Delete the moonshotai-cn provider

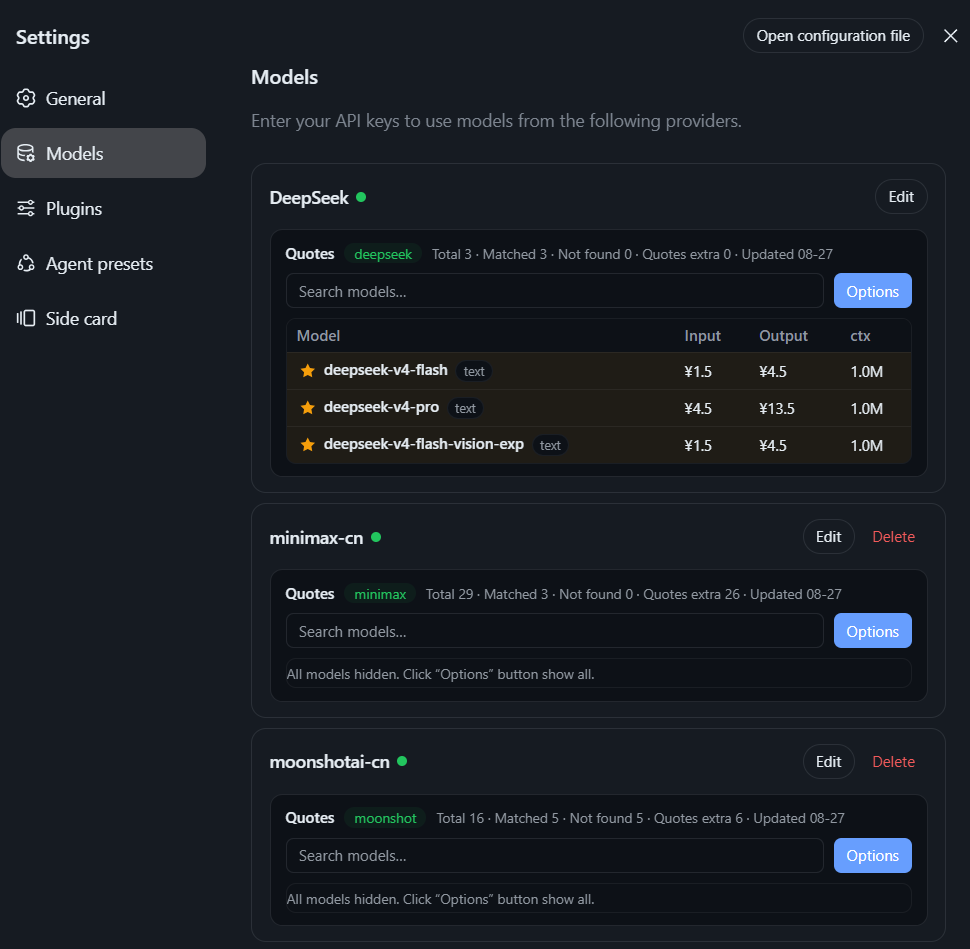(x=893, y=762)
